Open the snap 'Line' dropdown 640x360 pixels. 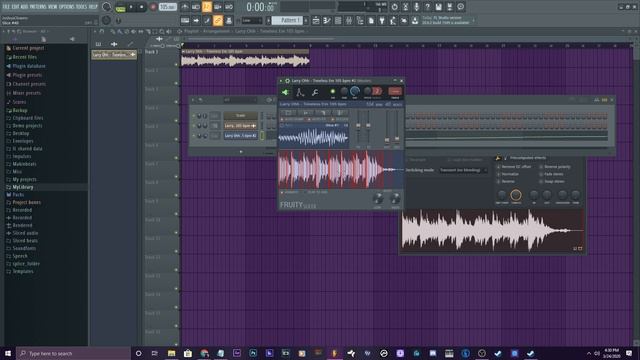click(251, 20)
